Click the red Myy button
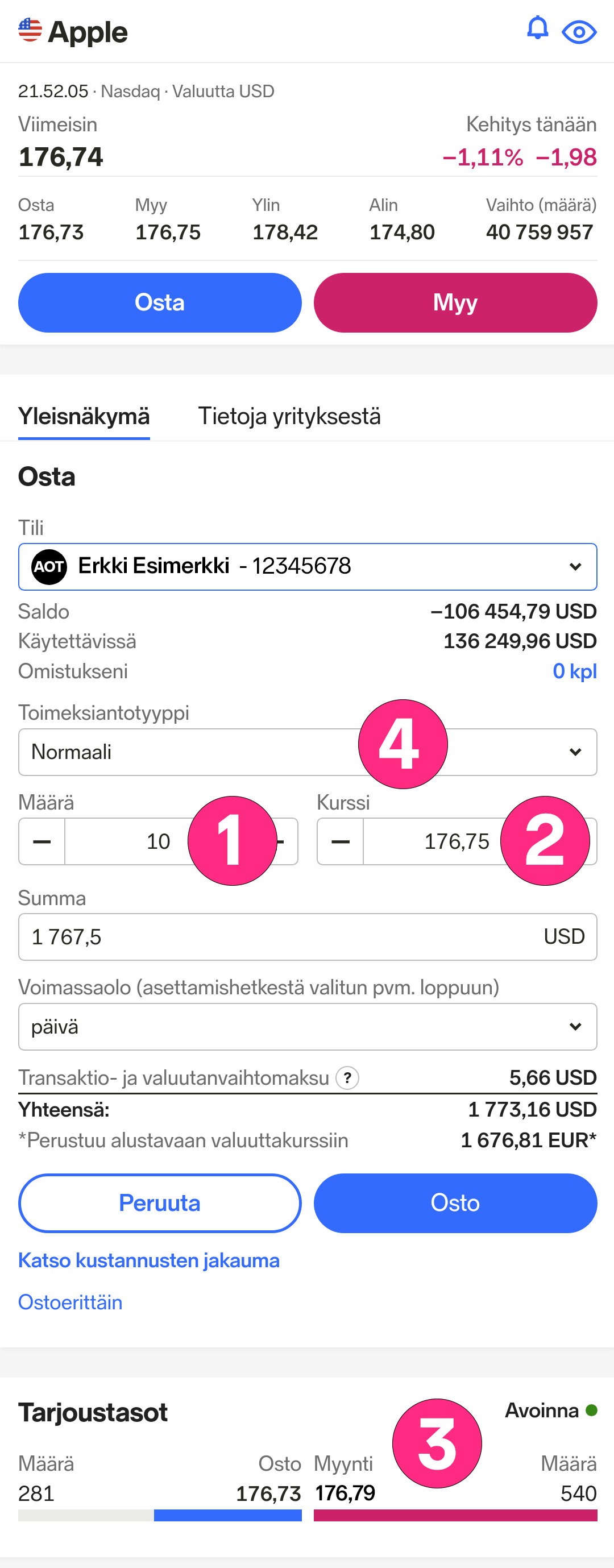614x1568 pixels. tap(455, 302)
